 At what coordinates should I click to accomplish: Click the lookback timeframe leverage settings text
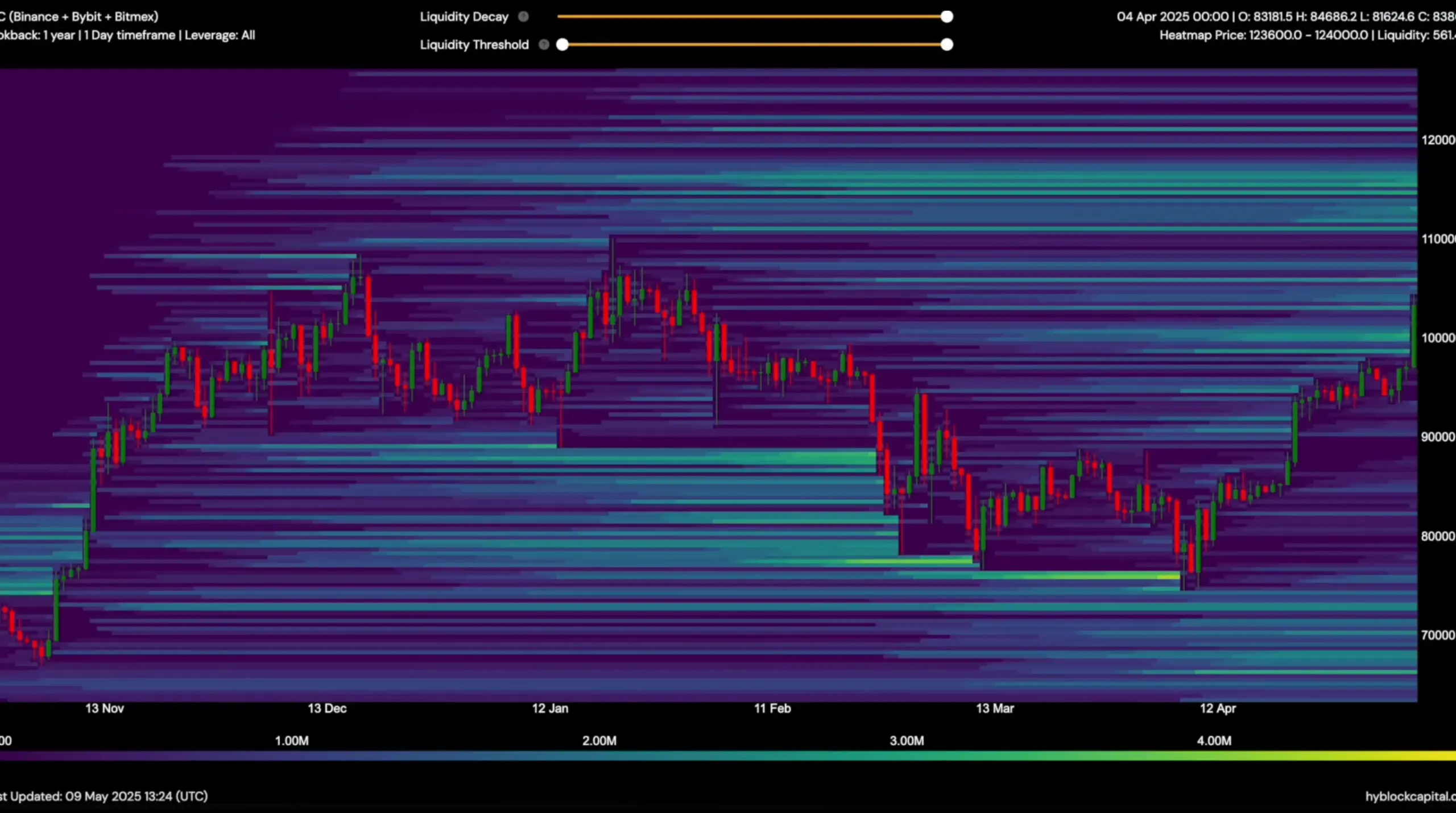(x=128, y=35)
